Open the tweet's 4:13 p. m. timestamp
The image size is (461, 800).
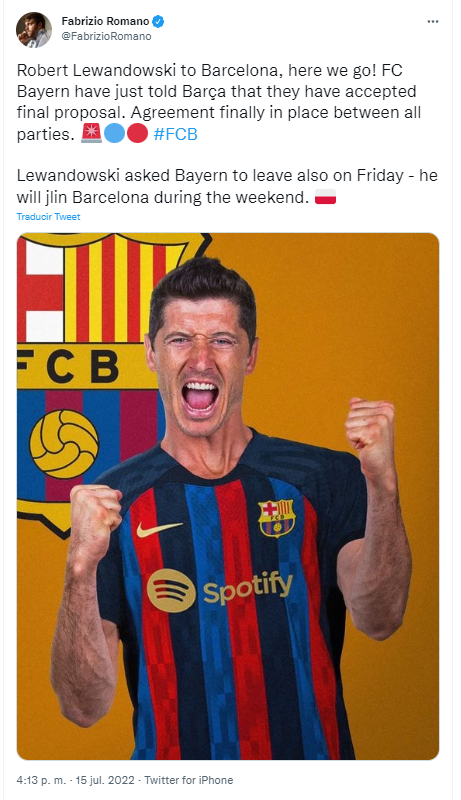41,780
